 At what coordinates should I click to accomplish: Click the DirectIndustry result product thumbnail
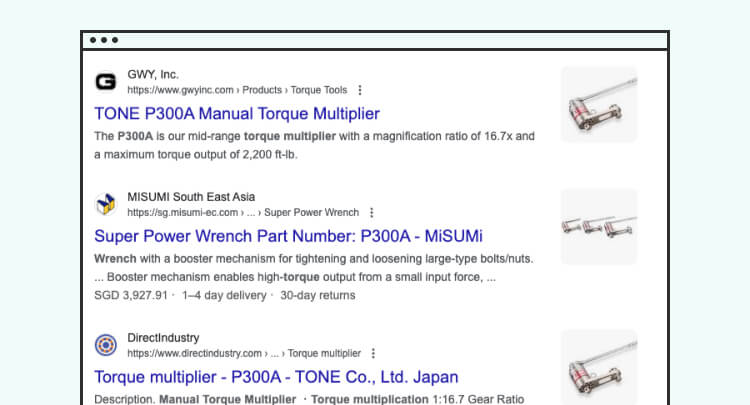click(x=599, y=367)
